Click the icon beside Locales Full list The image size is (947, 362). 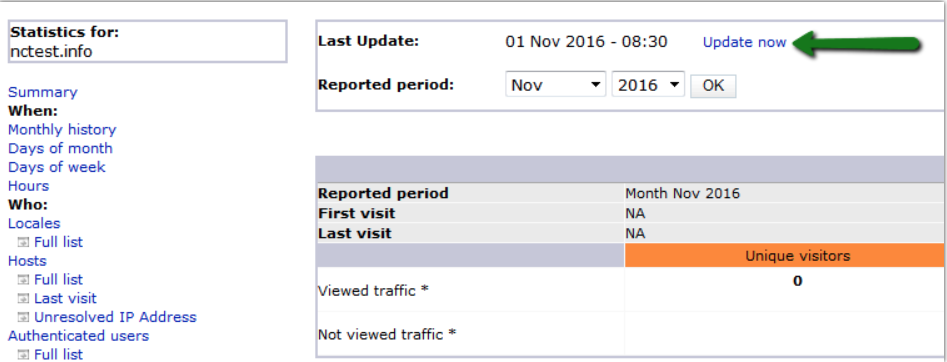point(24,242)
